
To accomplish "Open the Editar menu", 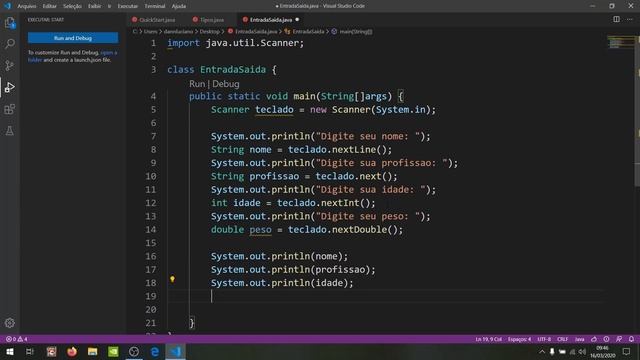I will 49,6.
